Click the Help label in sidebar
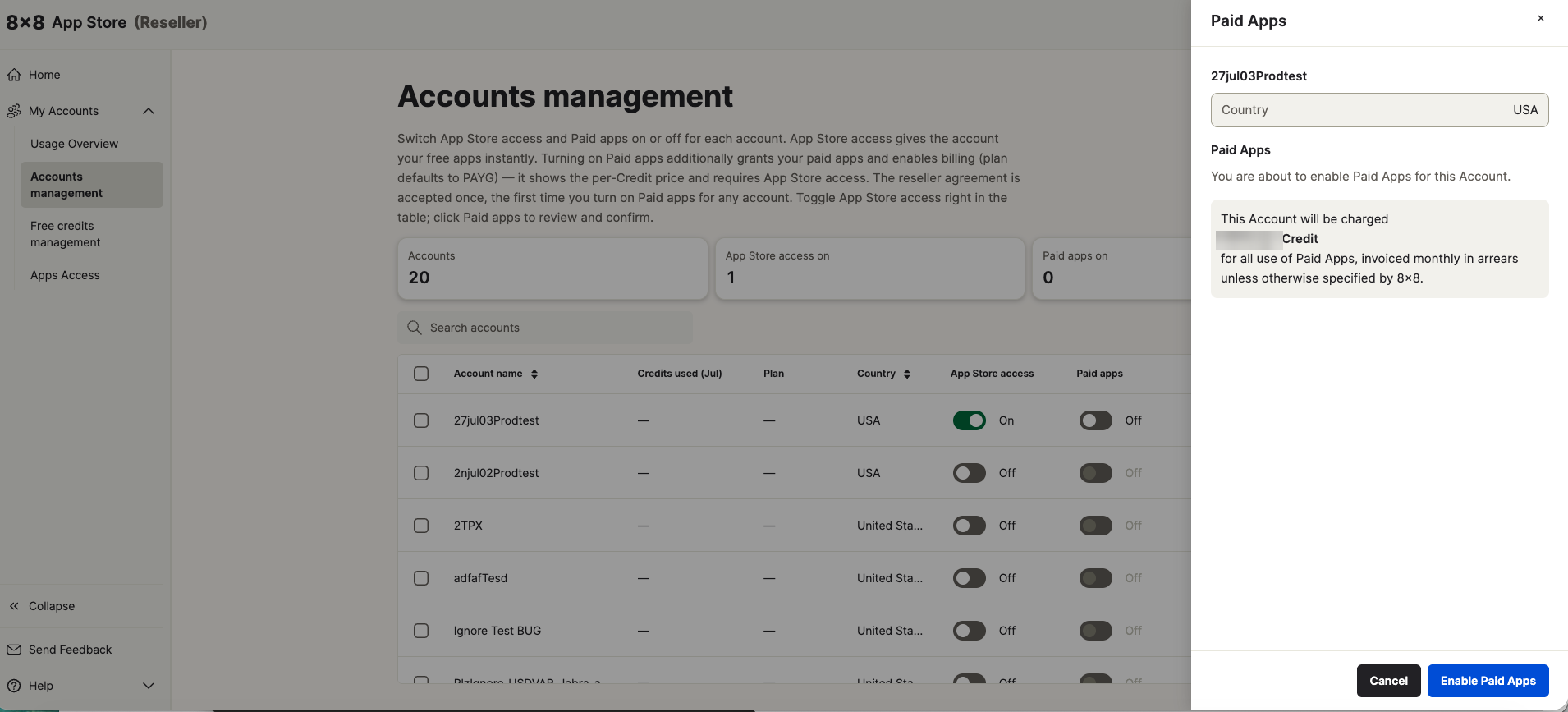 (x=41, y=686)
